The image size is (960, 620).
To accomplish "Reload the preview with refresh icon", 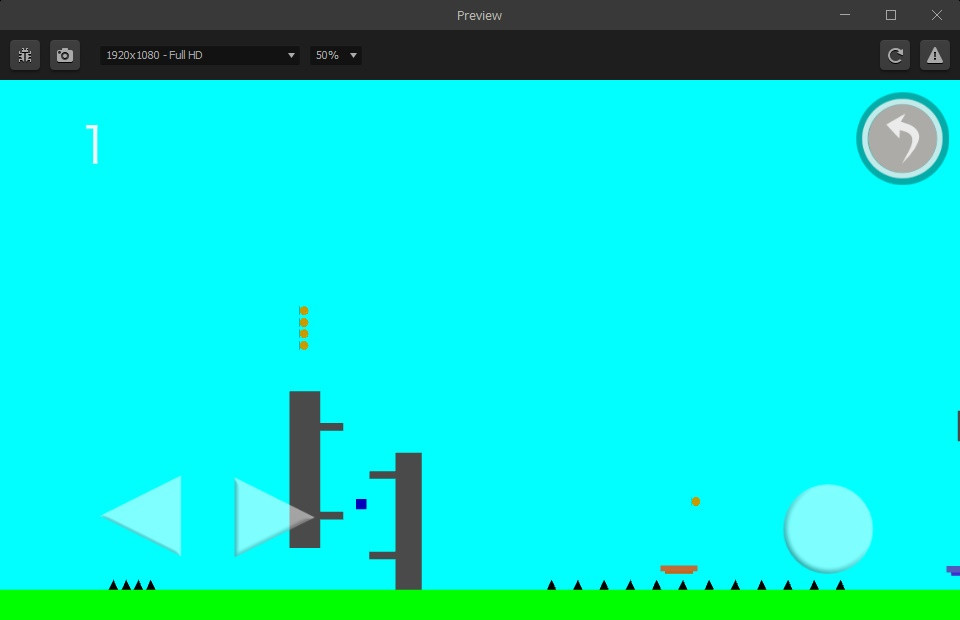I will click(894, 55).
